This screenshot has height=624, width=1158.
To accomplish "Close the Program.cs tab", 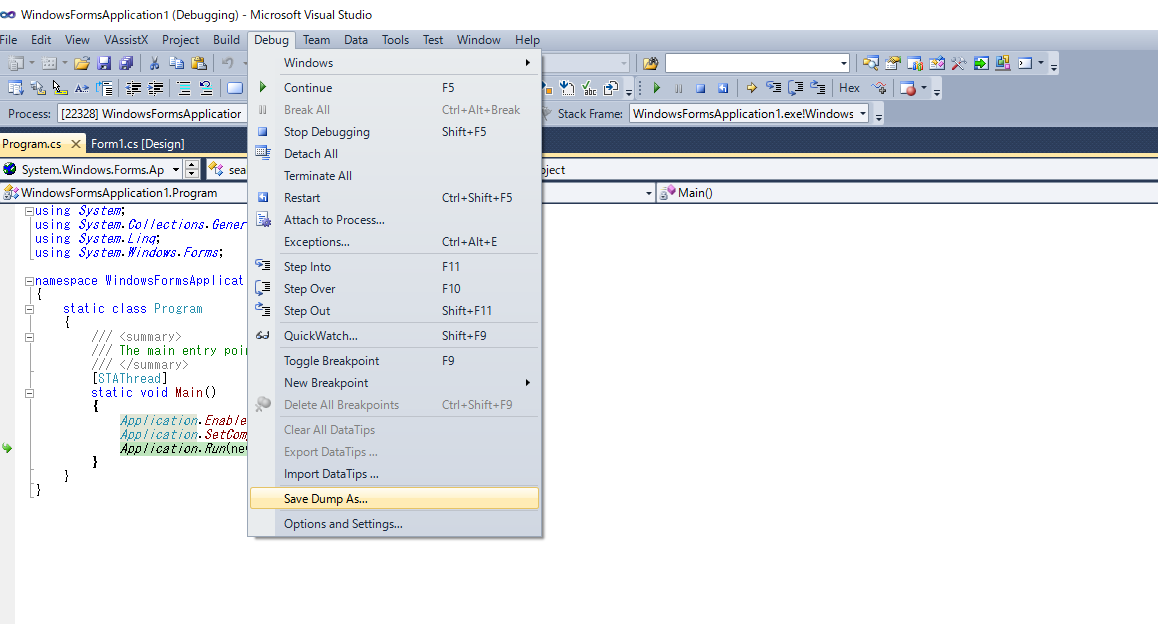I will pos(75,144).
